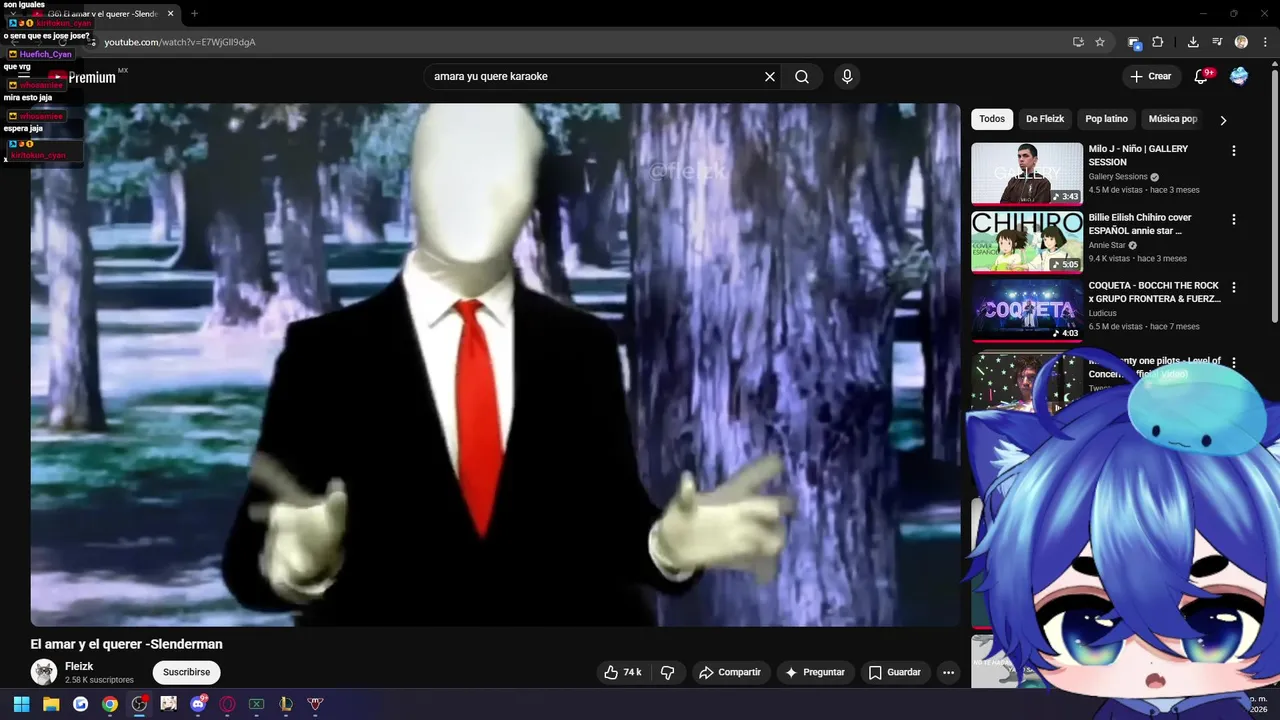1280x720 pixels.
Task: Click the video title El amar y el querer -Slenderman
Action: (x=127, y=644)
